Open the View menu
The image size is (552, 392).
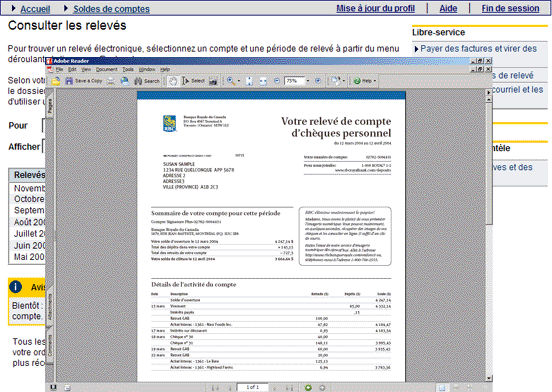86,69
